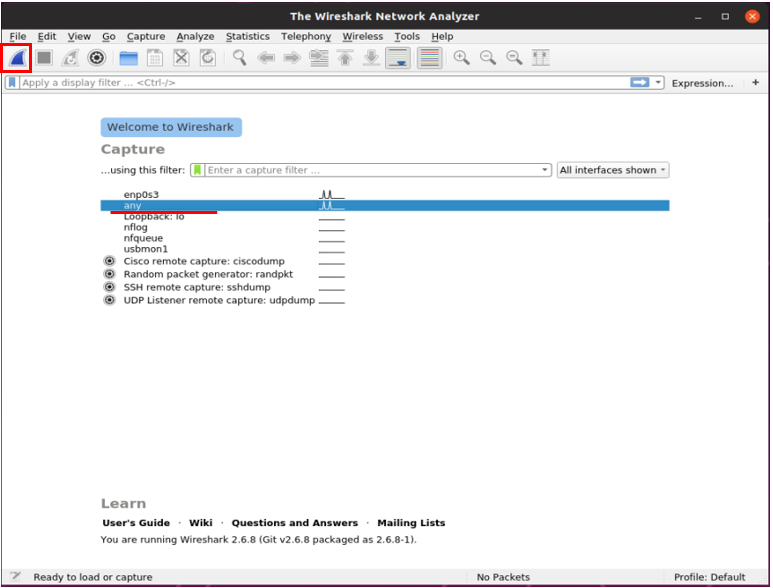Open display filter history dropdown arrow

tap(658, 82)
